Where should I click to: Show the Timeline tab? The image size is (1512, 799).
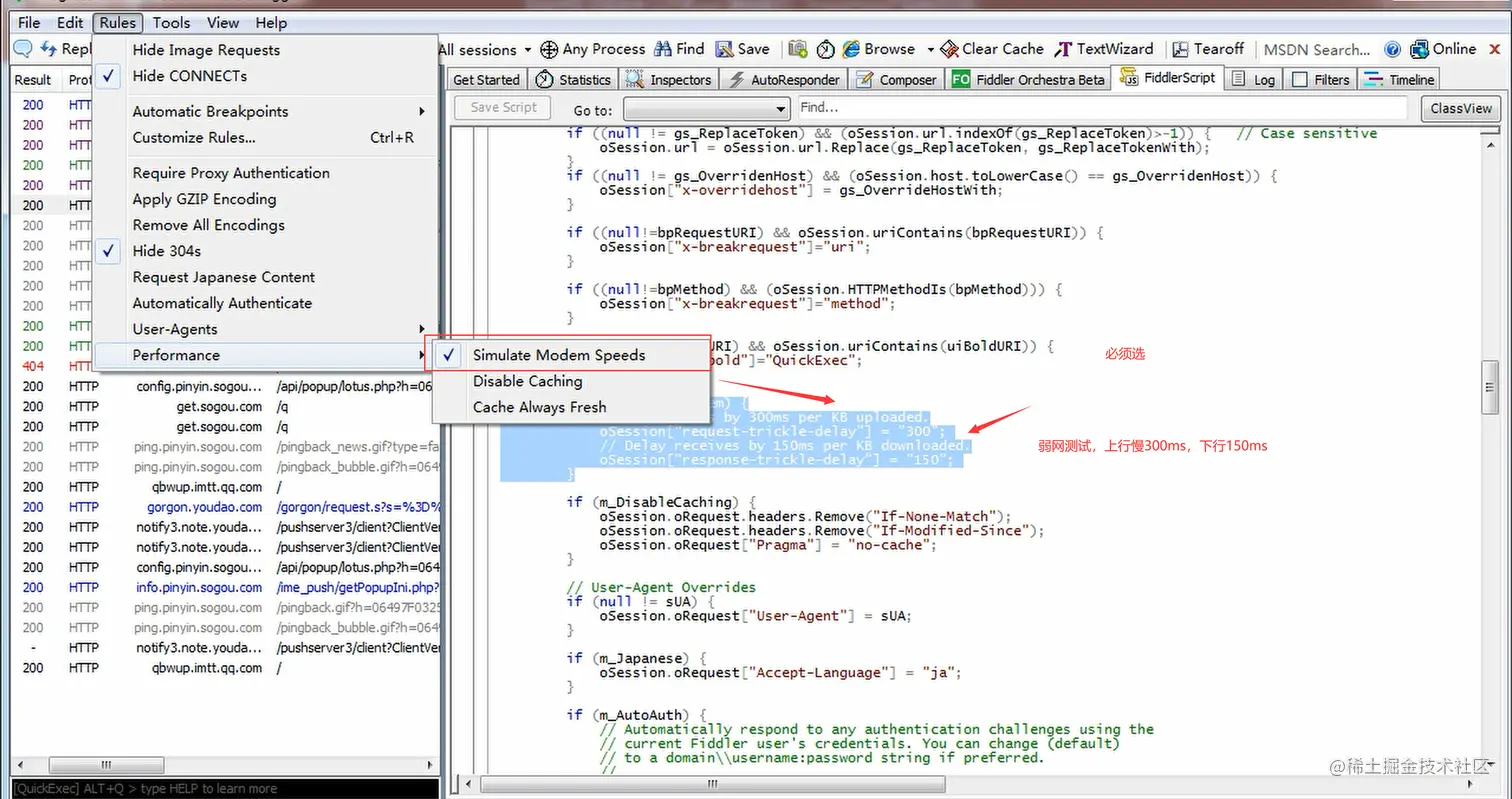(x=1399, y=80)
